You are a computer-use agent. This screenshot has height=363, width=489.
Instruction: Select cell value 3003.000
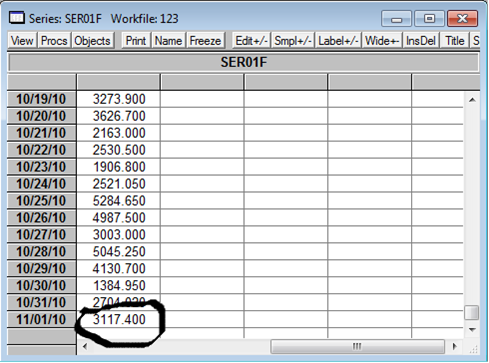(x=119, y=235)
